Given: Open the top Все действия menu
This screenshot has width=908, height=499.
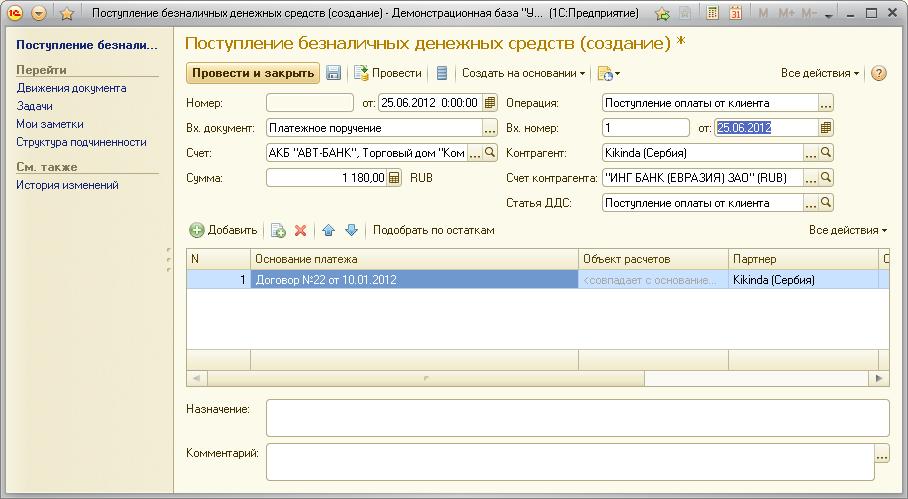Looking at the screenshot, I should pyautogui.click(x=820, y=73).
